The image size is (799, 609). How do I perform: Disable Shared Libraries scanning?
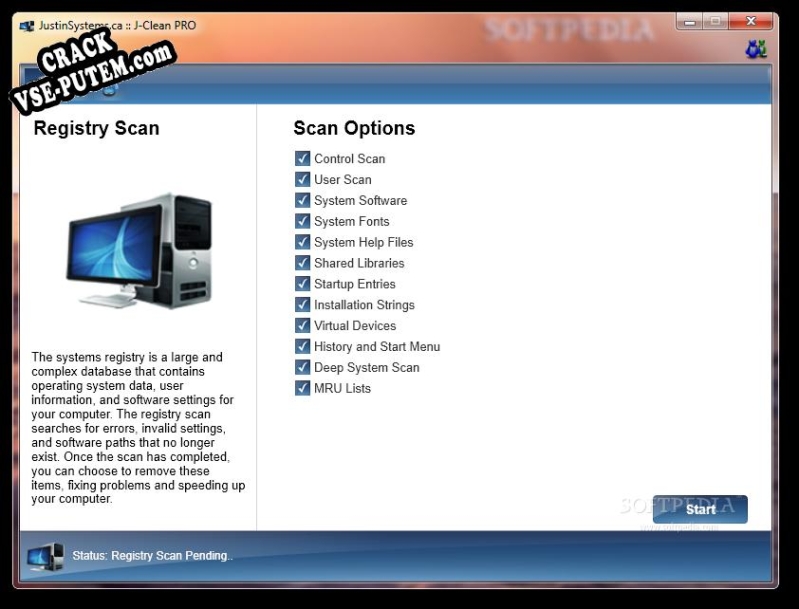(302, 263)
